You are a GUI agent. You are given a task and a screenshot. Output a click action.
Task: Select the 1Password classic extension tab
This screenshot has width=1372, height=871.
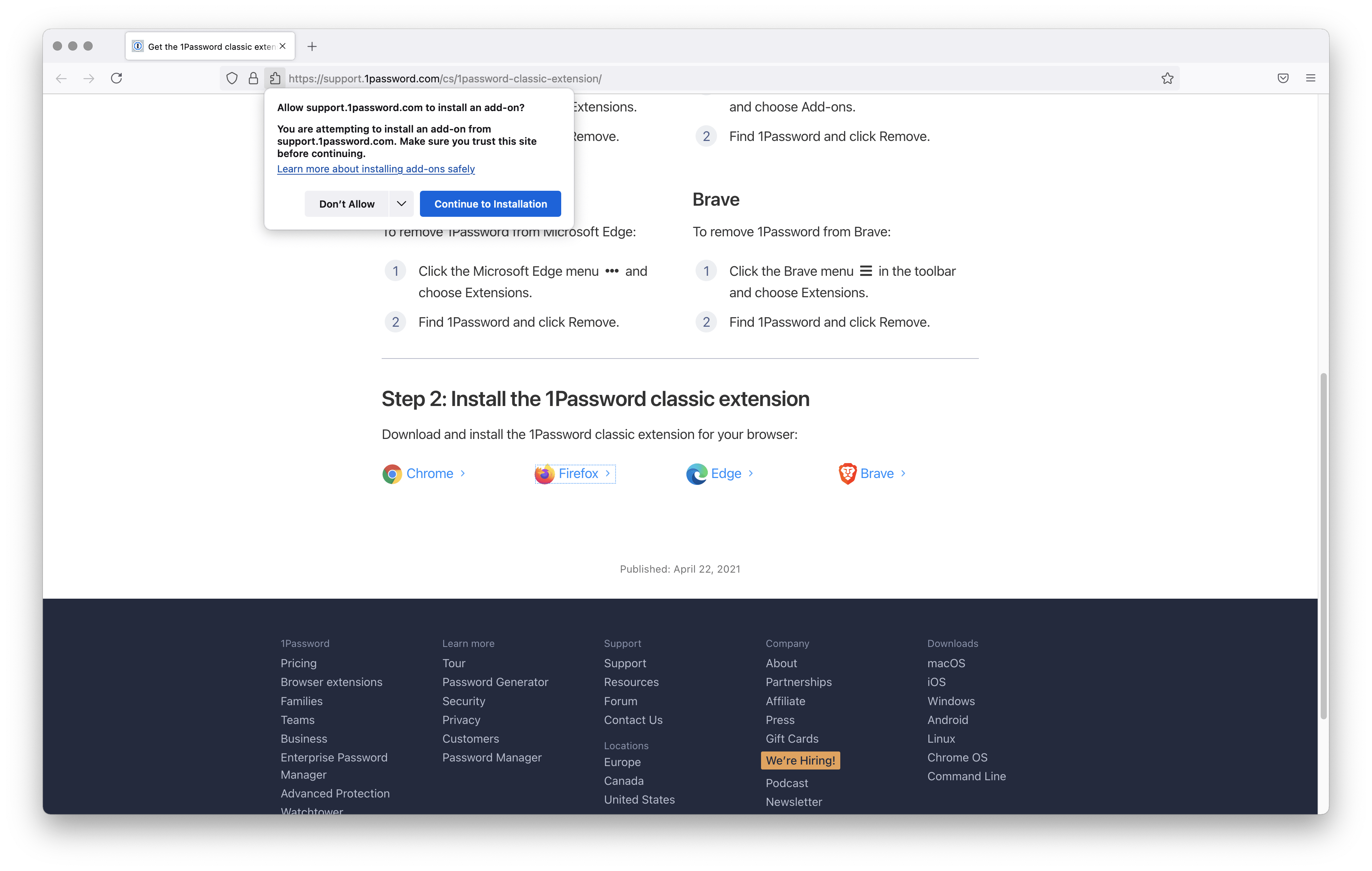[x=210, y=46]
